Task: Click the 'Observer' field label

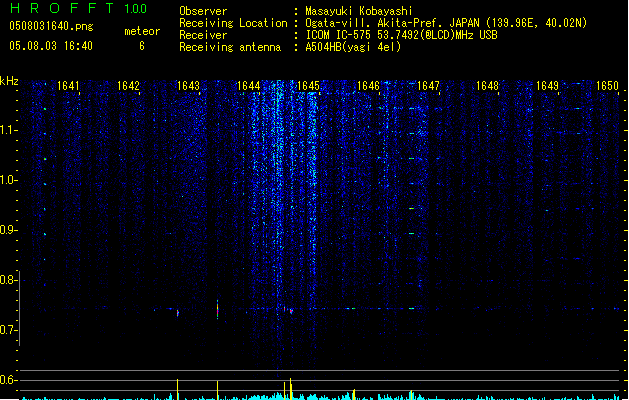Action: pyautogui.click(x=203, y=11)
